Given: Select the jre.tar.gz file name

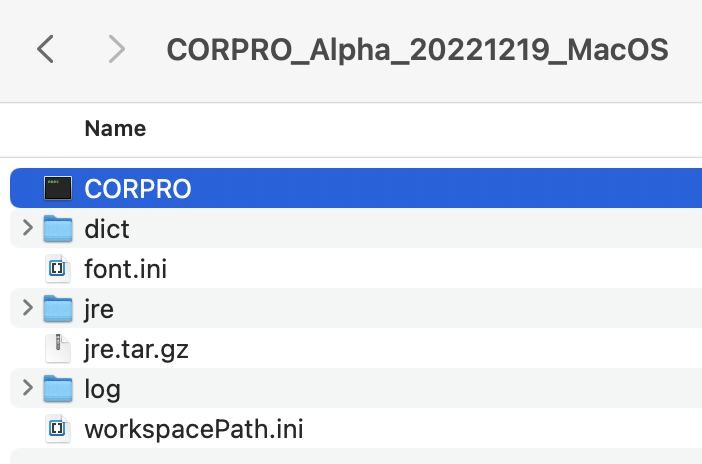Looking at the screenshot, I should click(x=136, y=349).
